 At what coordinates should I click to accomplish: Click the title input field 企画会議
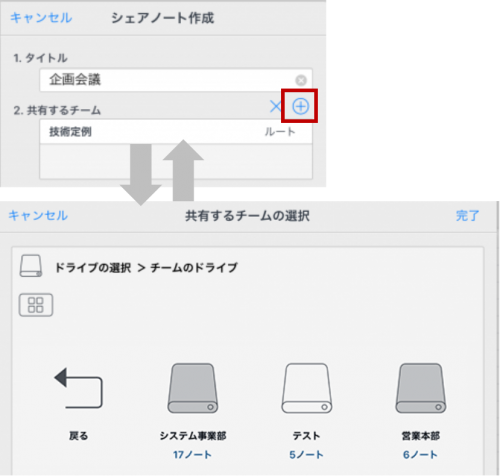(x=176, y=80)
